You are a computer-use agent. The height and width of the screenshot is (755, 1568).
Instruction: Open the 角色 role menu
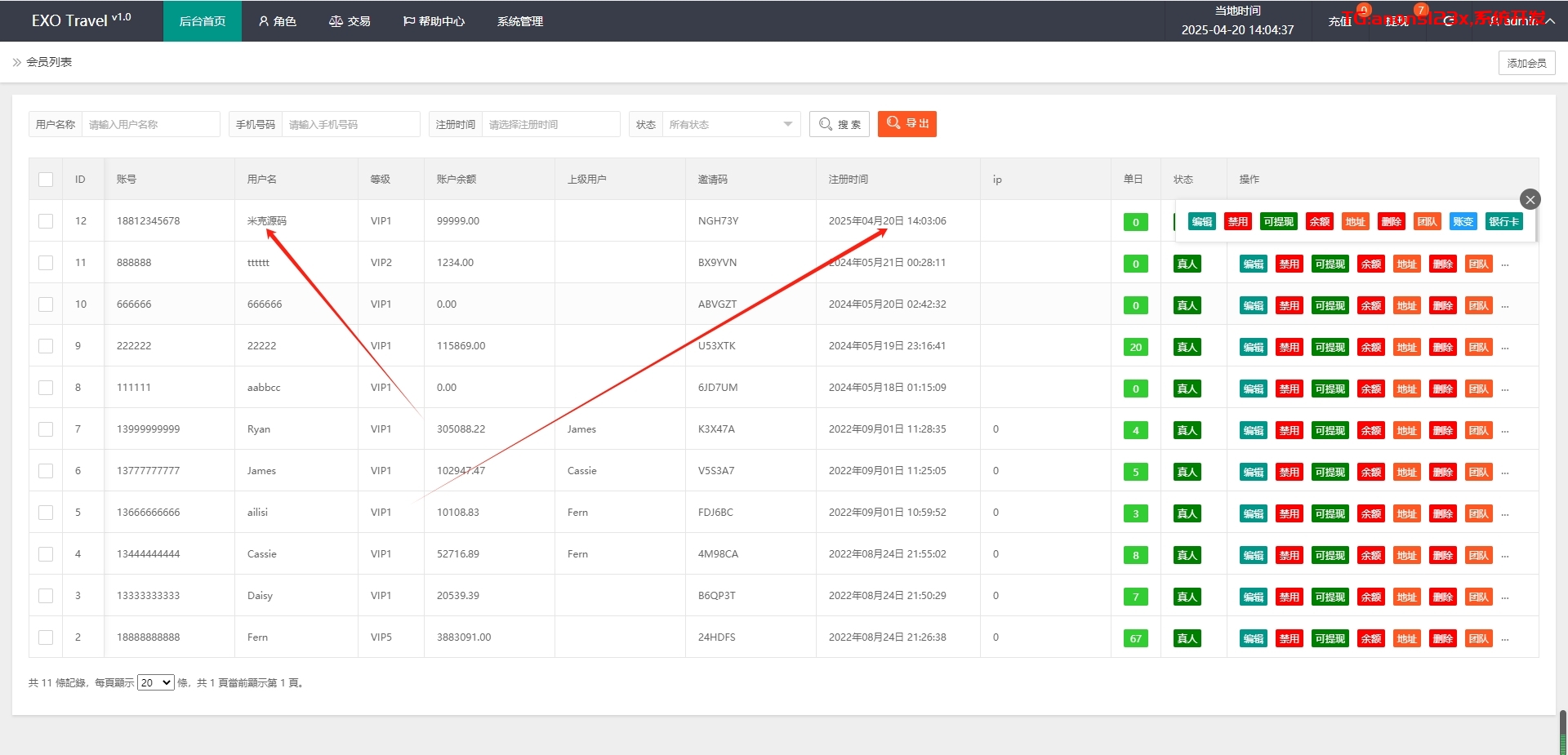click(277, 21)
